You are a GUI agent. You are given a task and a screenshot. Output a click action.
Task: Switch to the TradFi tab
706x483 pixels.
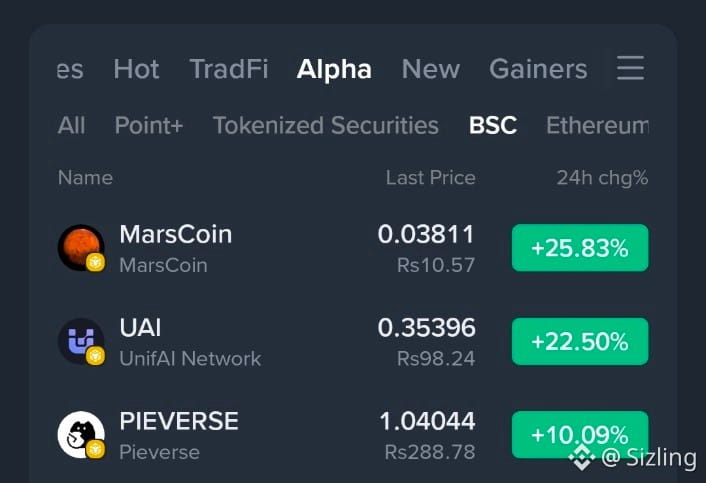click(229, 69)
